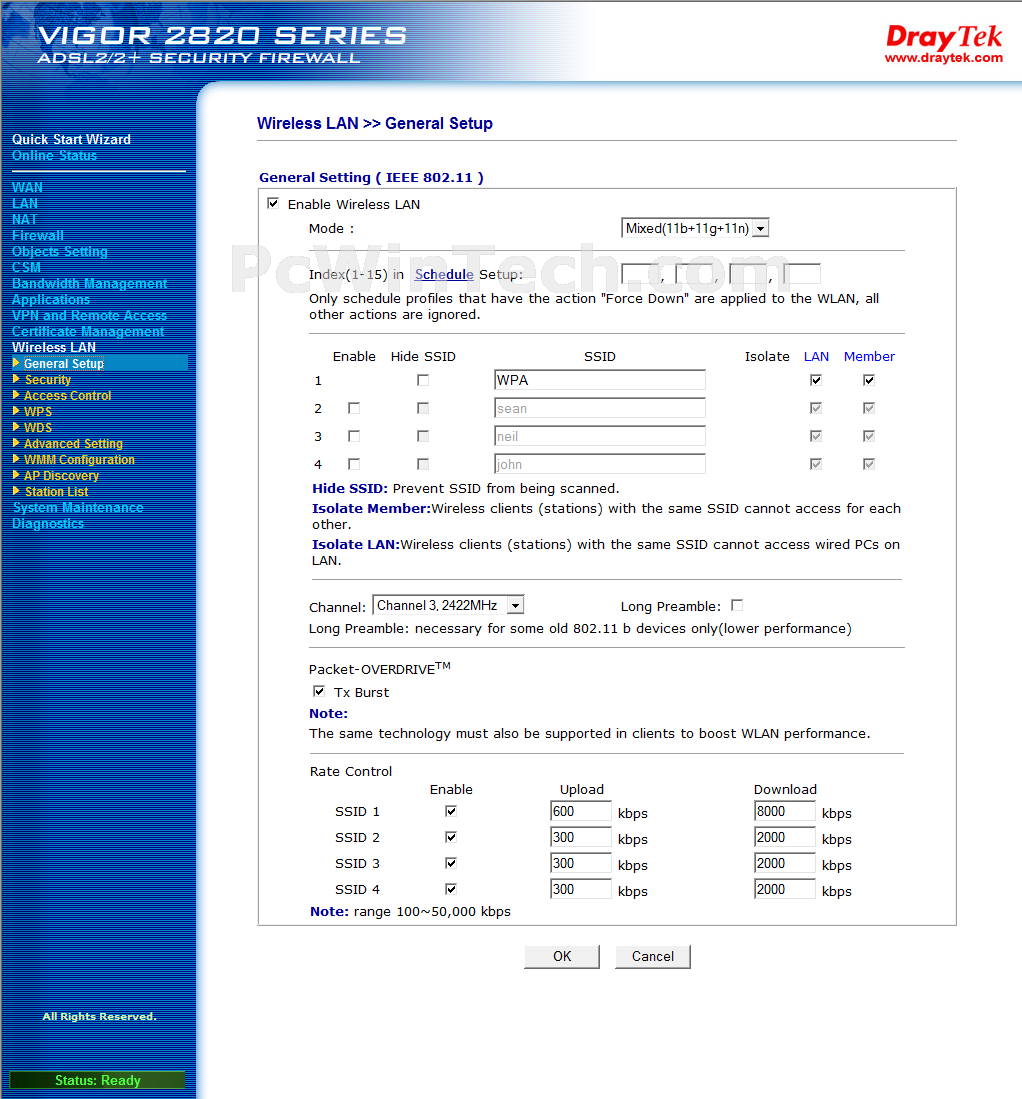Image resolution: width=1022 pixels, height=1099 pixels.
Task: Click SSID 4 download rate field
Action: click(784, 889)
